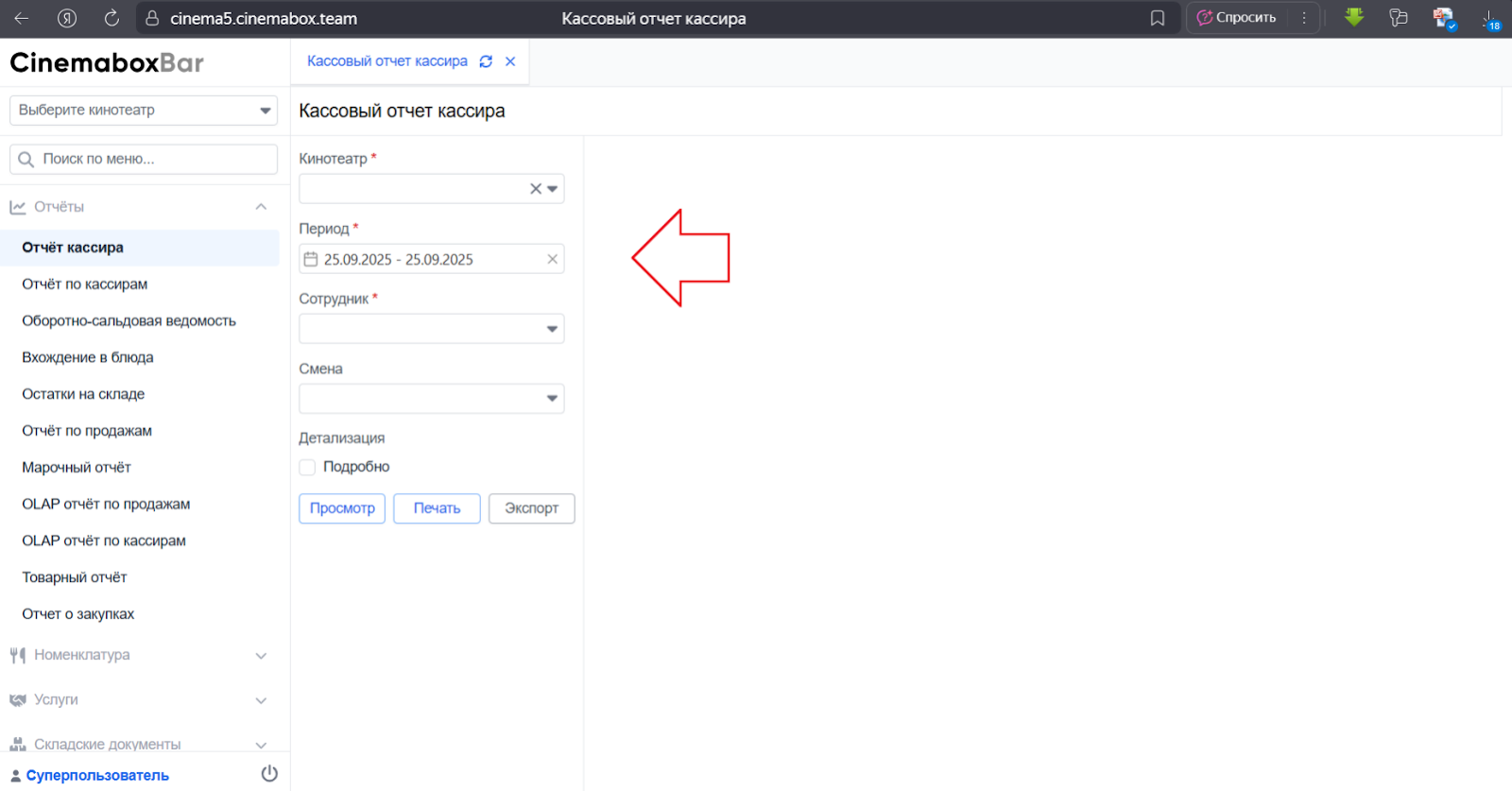Viewport: 1512px width, 791px height.
Task: Click the cinema5.cinemabox.team address bar
Action: (264, 18)
